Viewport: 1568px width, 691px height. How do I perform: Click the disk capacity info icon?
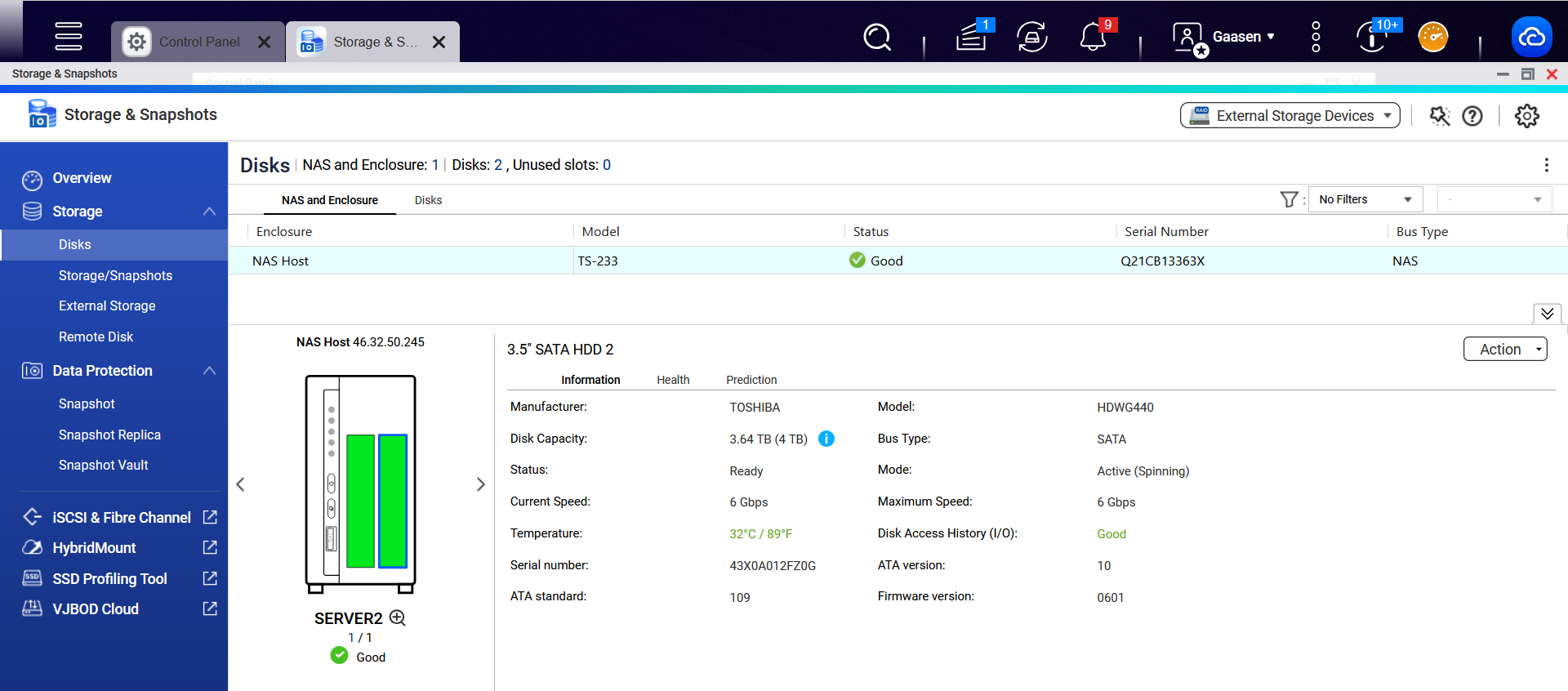coord(826,439)
